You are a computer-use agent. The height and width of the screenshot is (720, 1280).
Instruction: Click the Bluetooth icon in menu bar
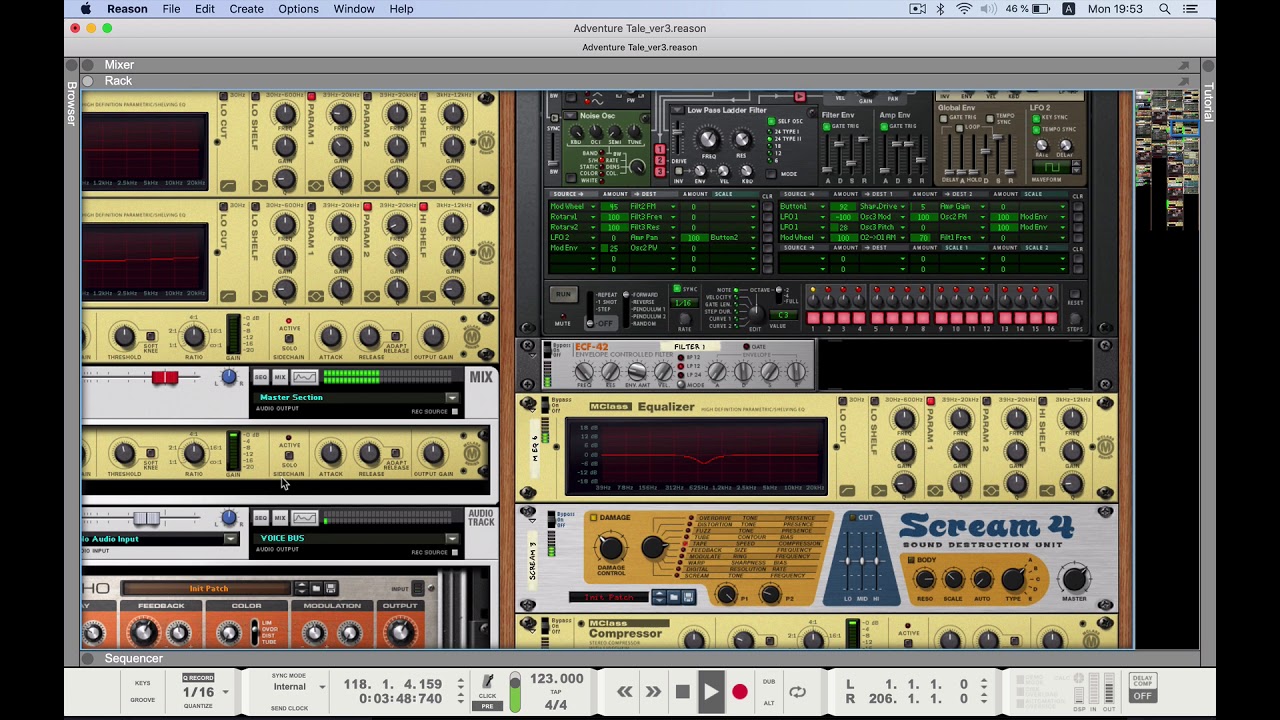point(940,9)
